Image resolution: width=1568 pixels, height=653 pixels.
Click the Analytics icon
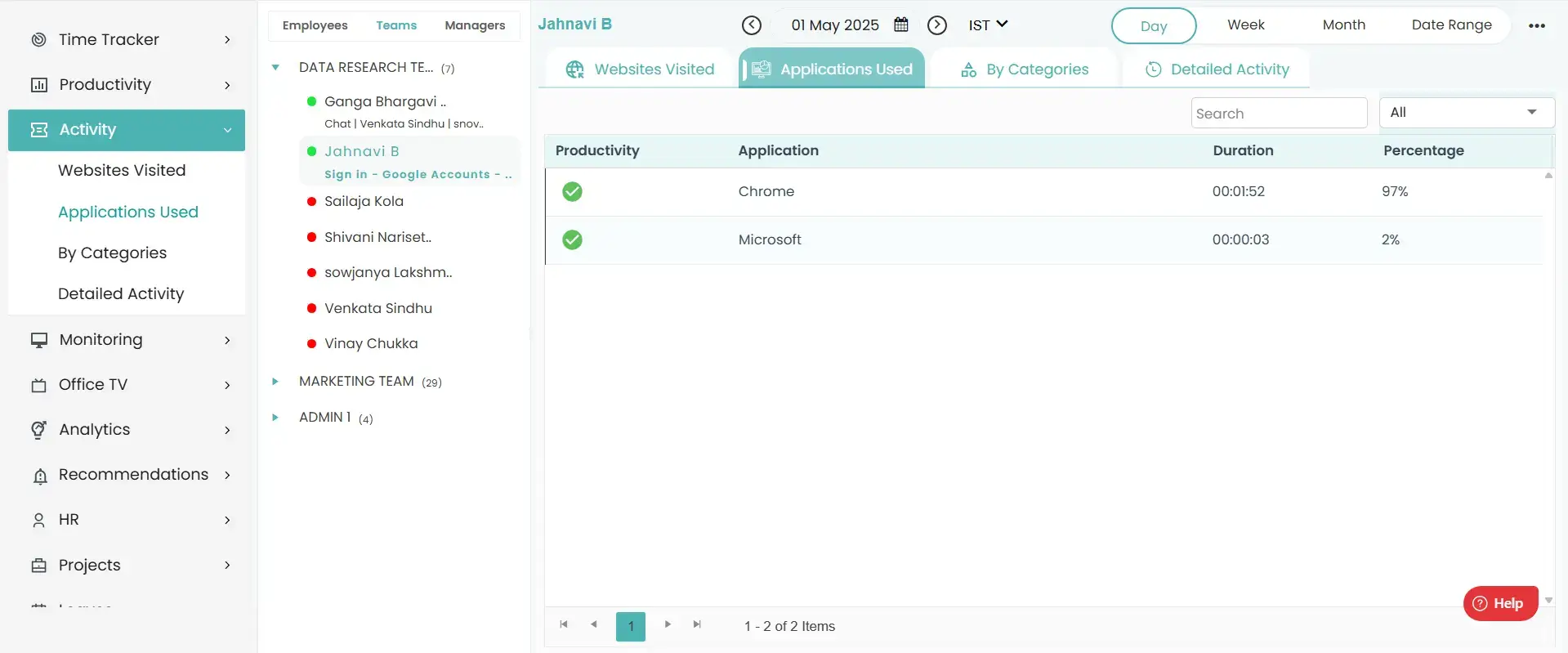(38, 430)
